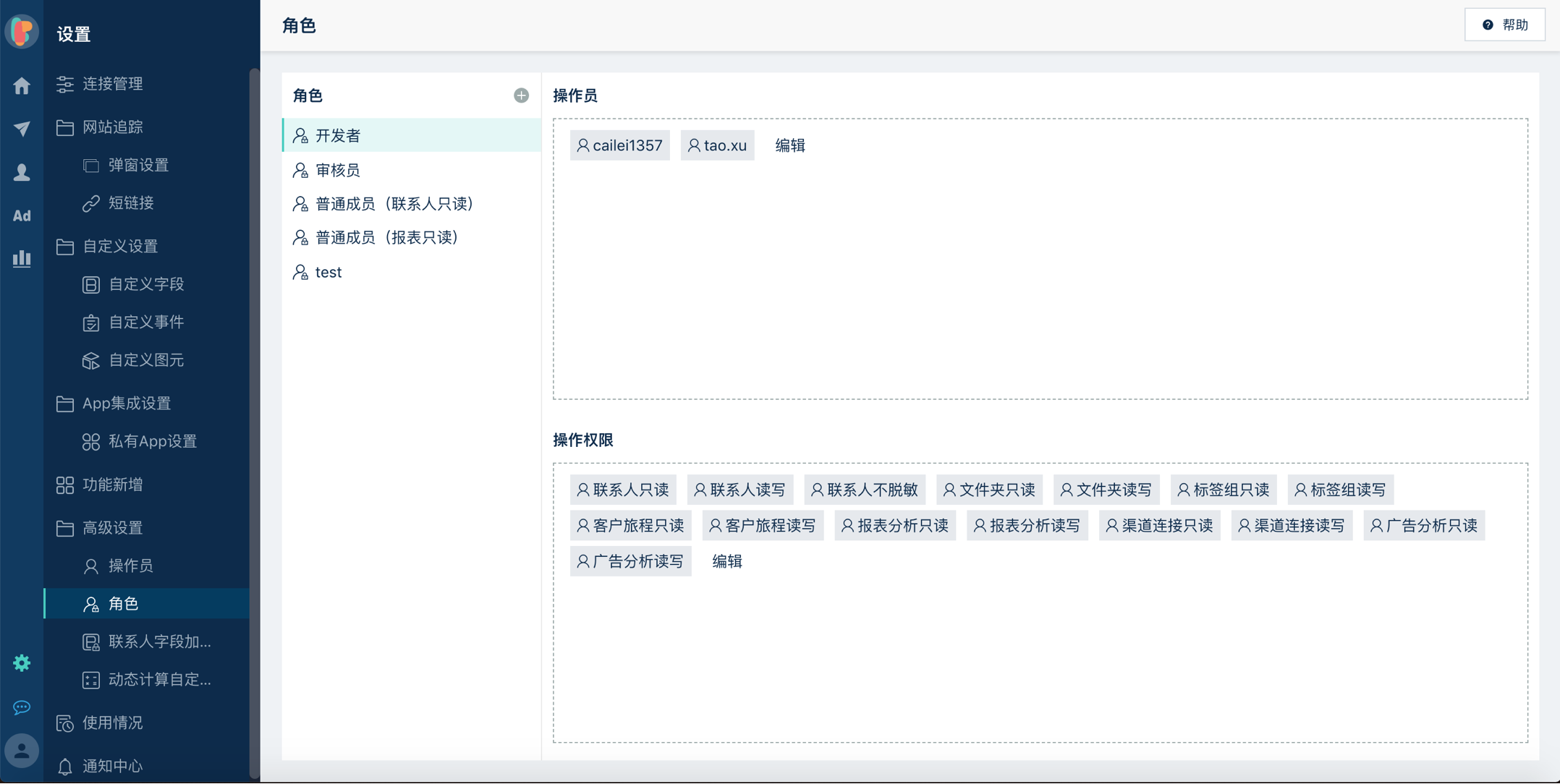Open the 操作员 menu item in sidebar
This screenshot has width=1560, height=784.
(130, 566)
